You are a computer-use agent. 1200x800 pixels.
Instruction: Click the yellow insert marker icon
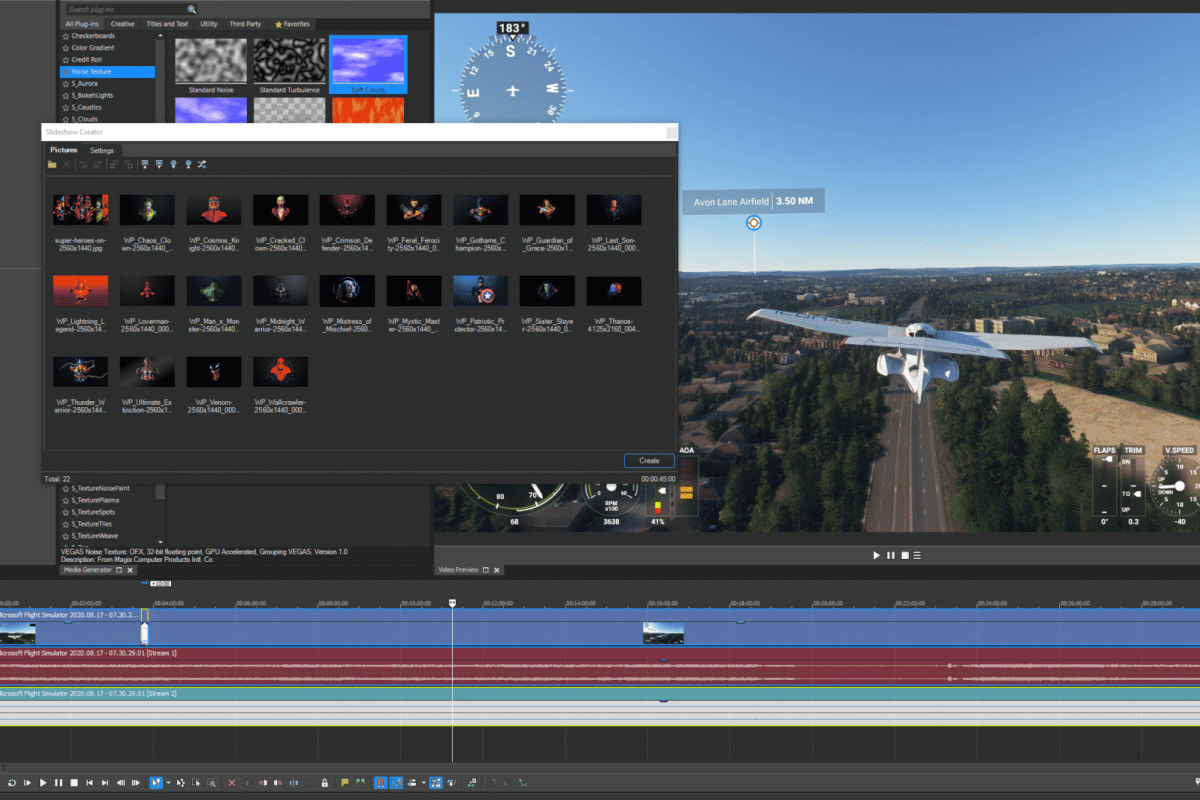pos(344,782)
